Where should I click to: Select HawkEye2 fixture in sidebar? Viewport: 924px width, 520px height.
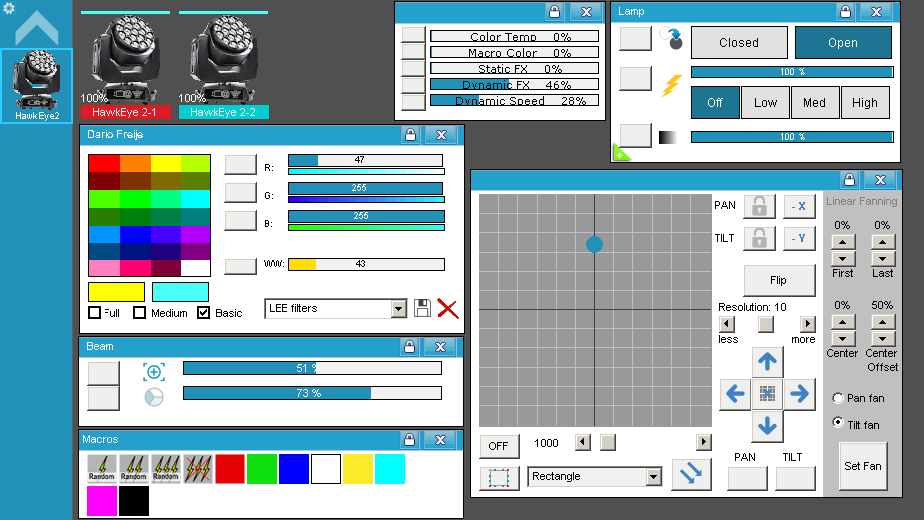(x=37, y=86)
